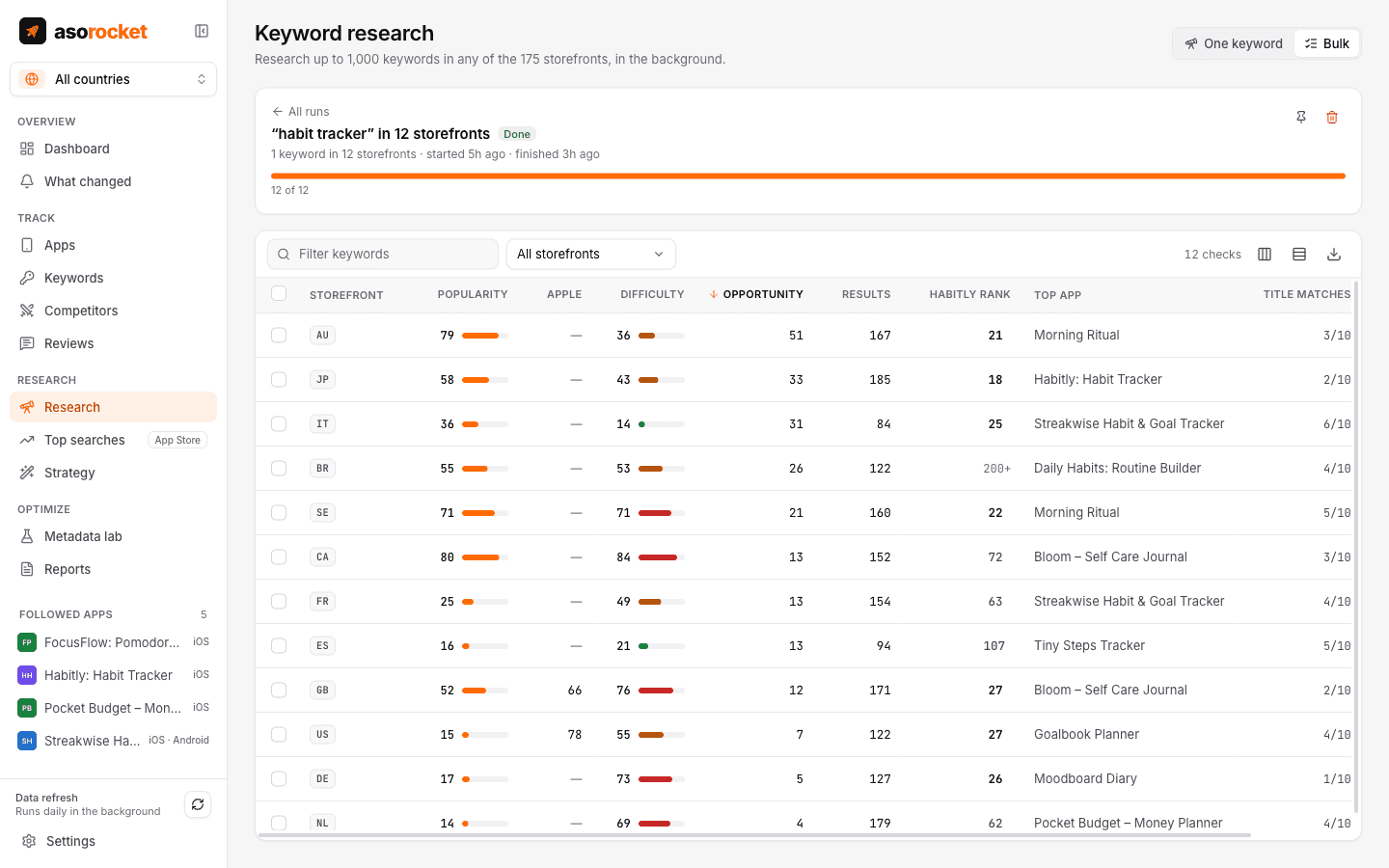Open the Reports page
1389x868 pixels.
coord(114,569)
